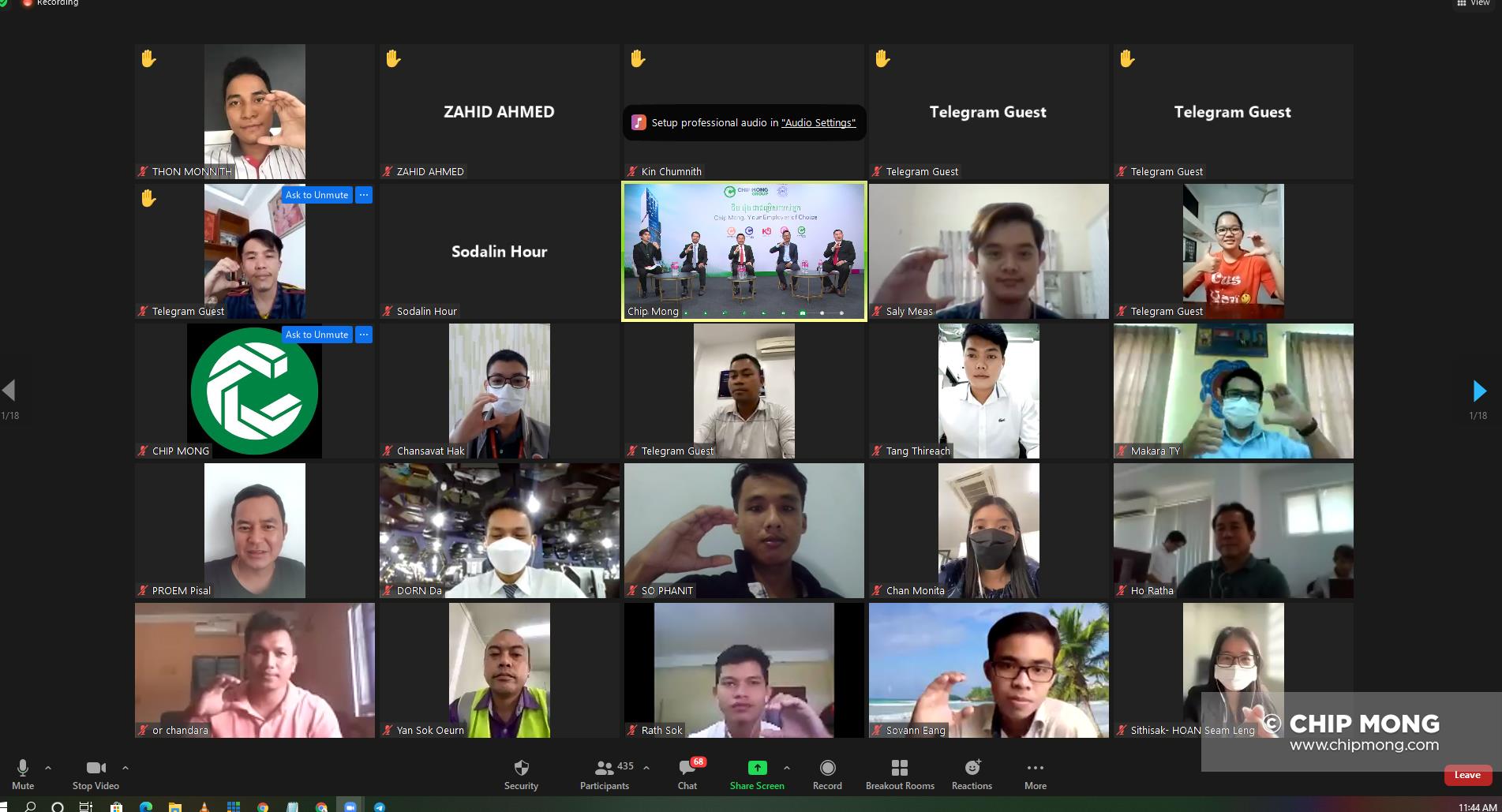The height and width of the screenshot is (812, 1502).
Task: Ask Telegram Guest to unmute in second row
Action: click(x=317, y=195)
